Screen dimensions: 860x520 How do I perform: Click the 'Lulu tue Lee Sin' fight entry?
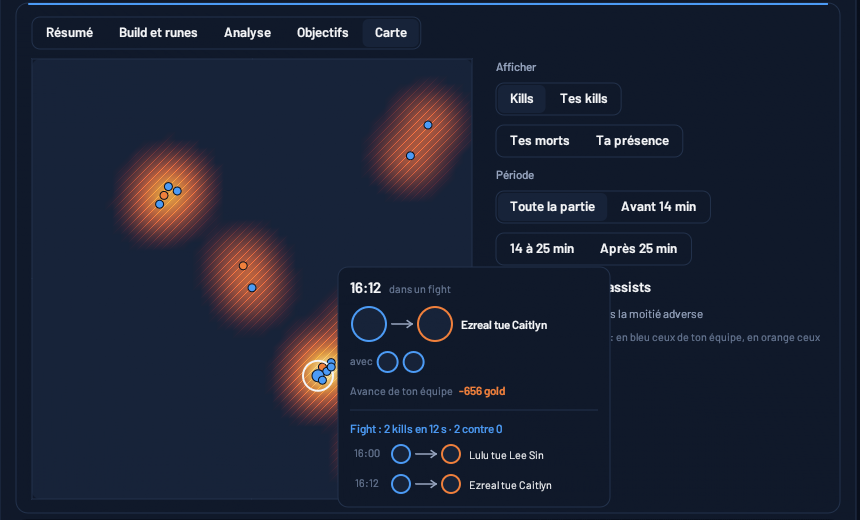pos(506,455)
